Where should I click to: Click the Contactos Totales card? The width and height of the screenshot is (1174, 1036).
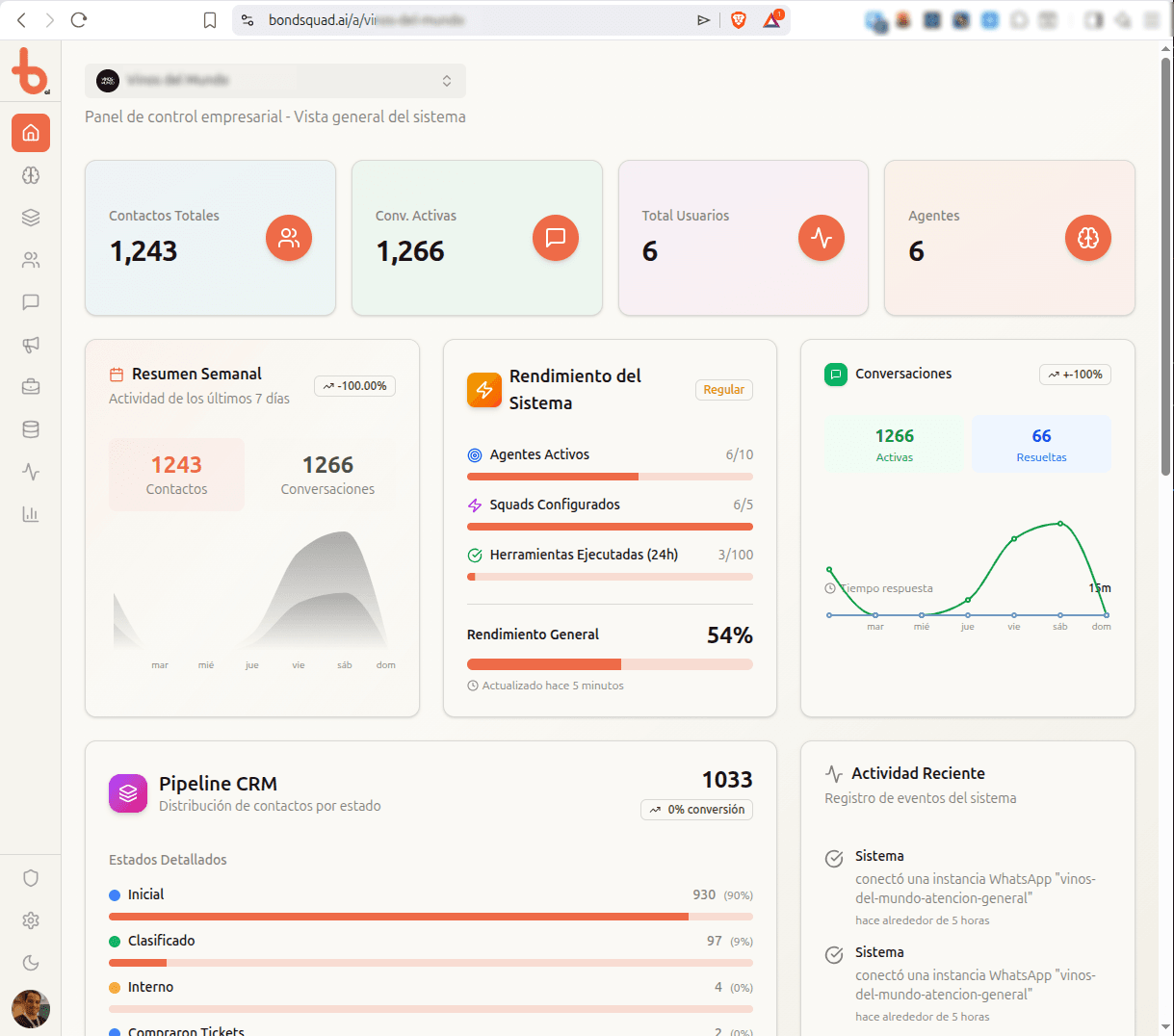(210, 238)
